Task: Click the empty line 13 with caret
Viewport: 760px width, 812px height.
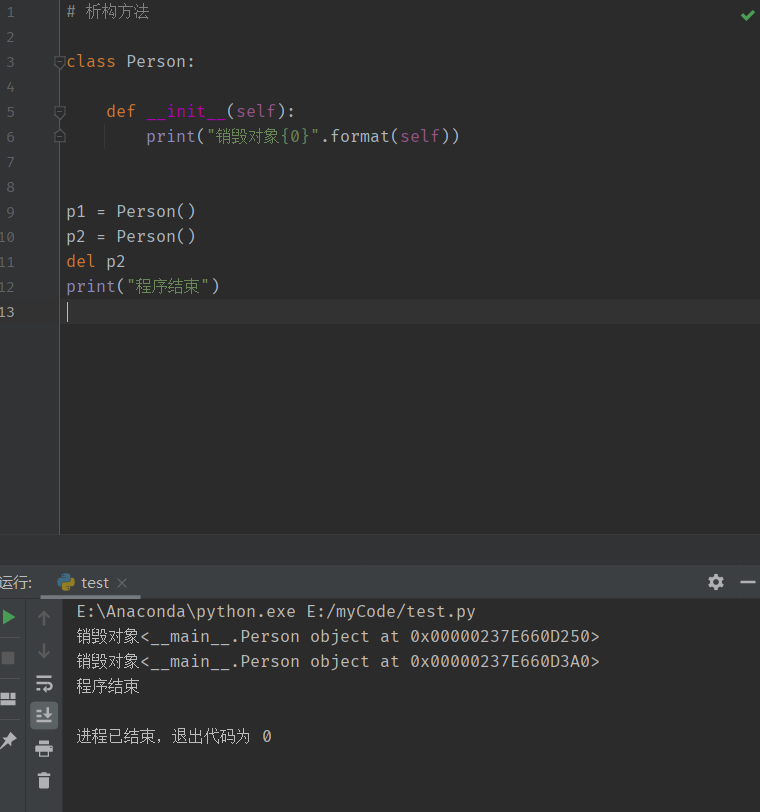Action: tap(409, 312)
